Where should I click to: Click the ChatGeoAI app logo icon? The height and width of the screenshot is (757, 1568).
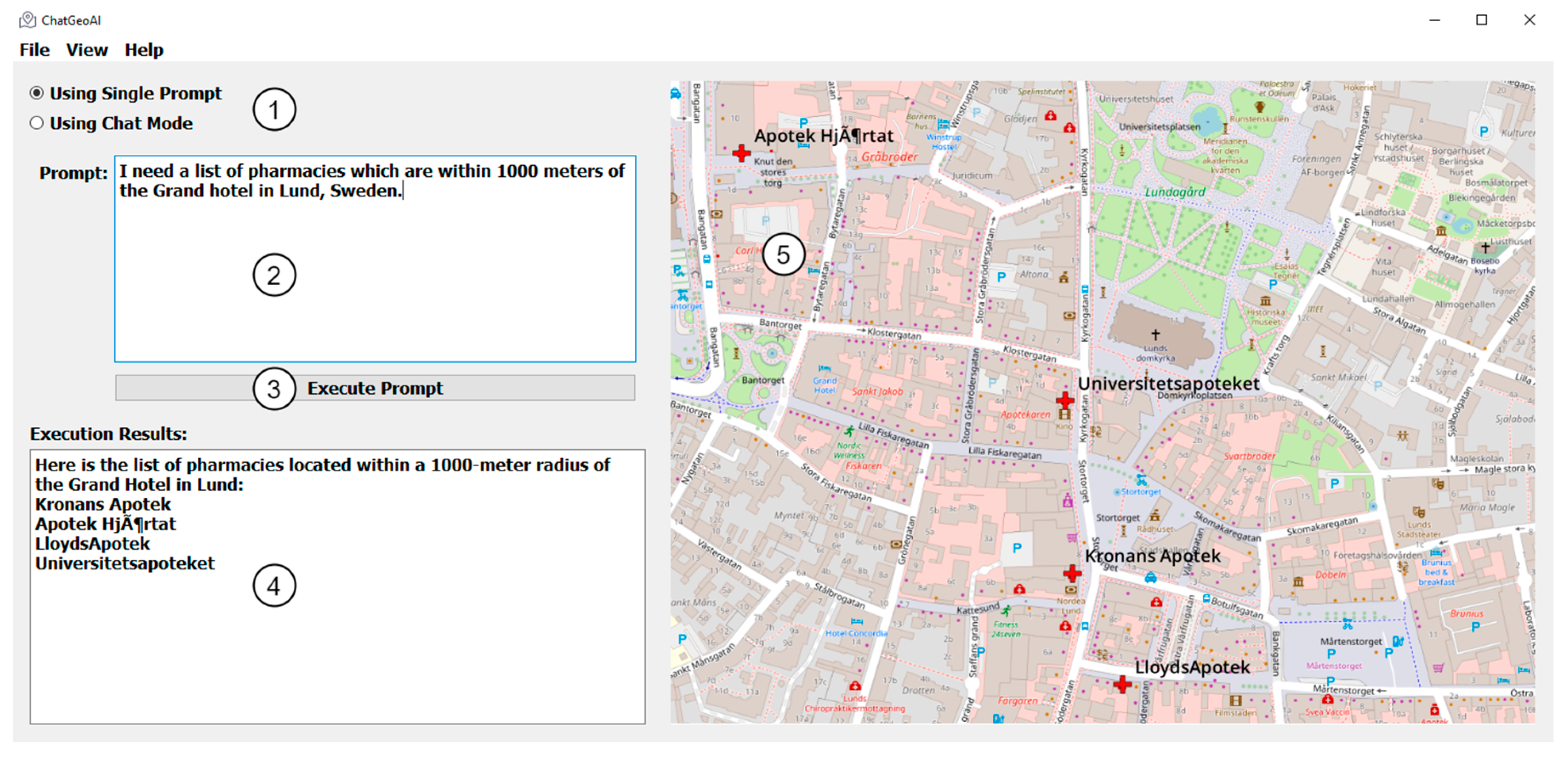[x=27, y=20]
